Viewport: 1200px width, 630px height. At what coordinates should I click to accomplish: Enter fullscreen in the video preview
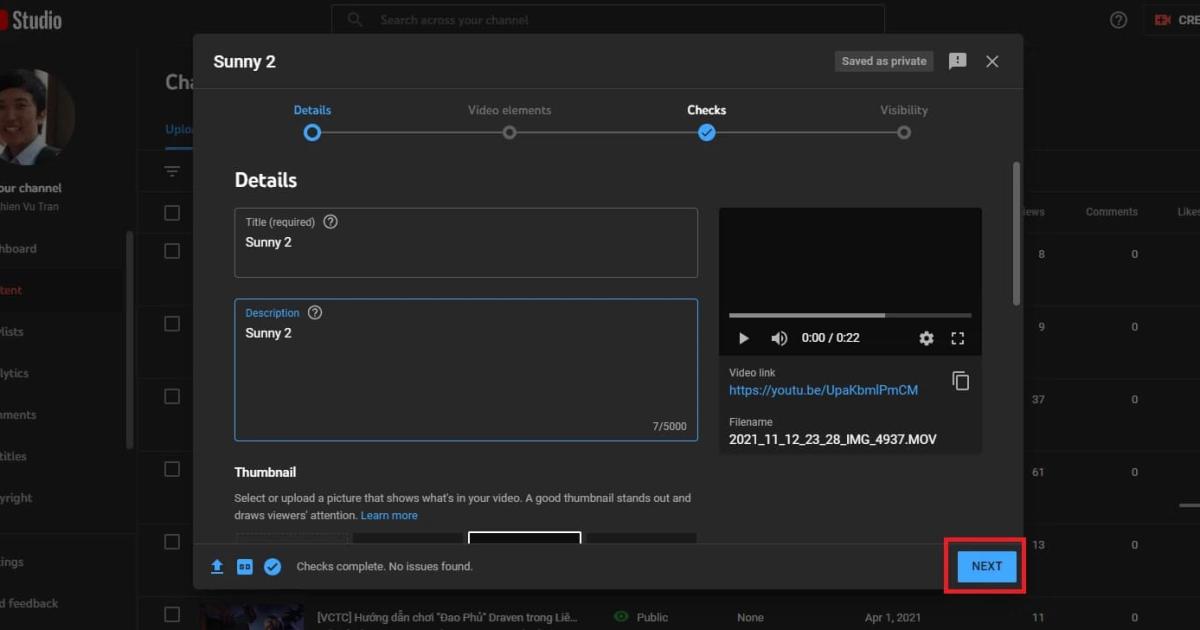point(957,338)
